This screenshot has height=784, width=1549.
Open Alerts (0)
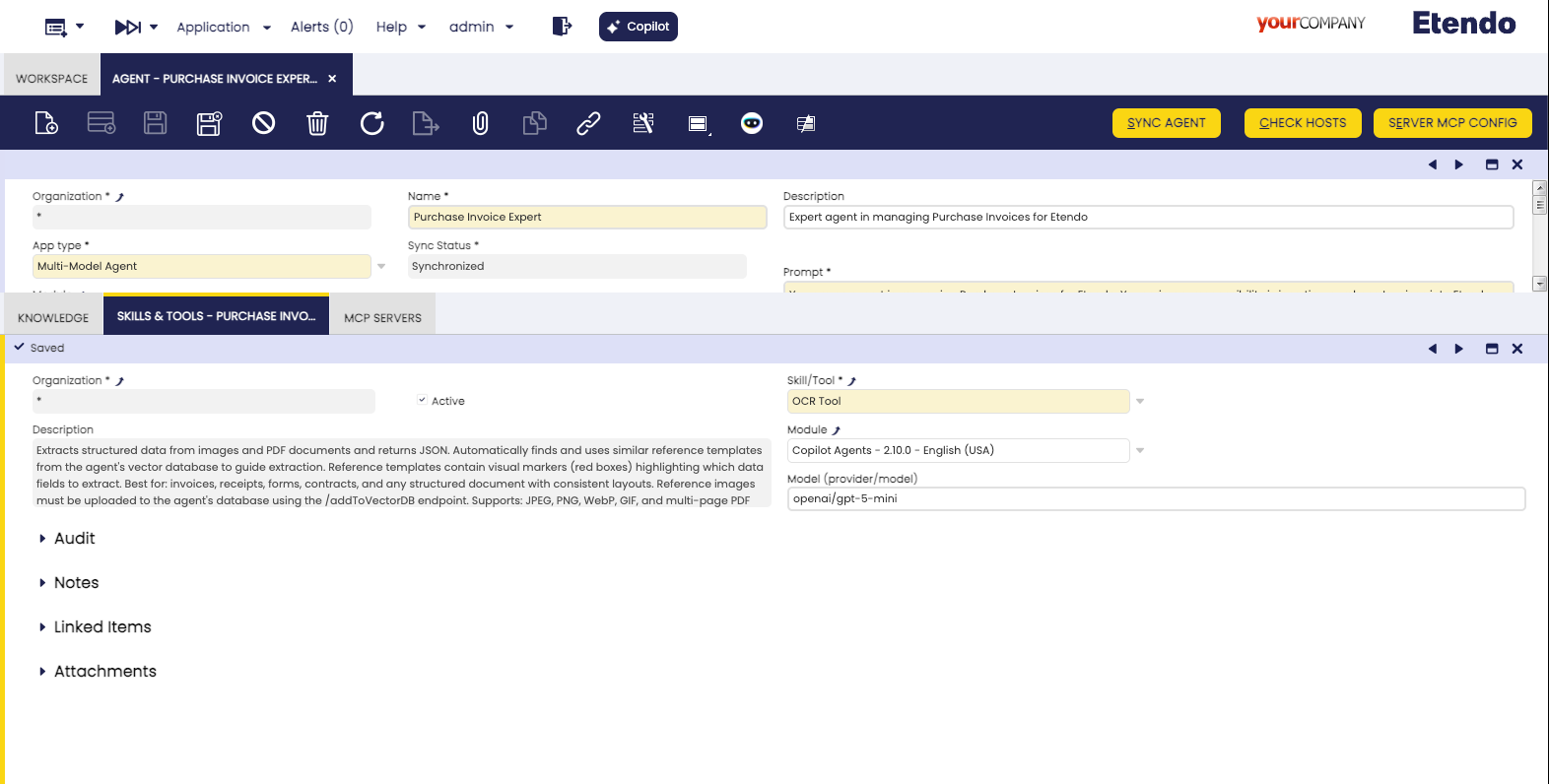click(x=321, y=27)
